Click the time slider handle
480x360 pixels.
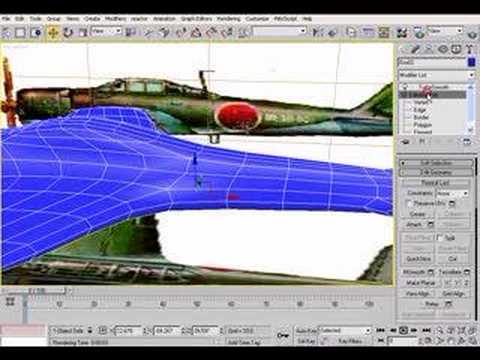click(34, 291)
